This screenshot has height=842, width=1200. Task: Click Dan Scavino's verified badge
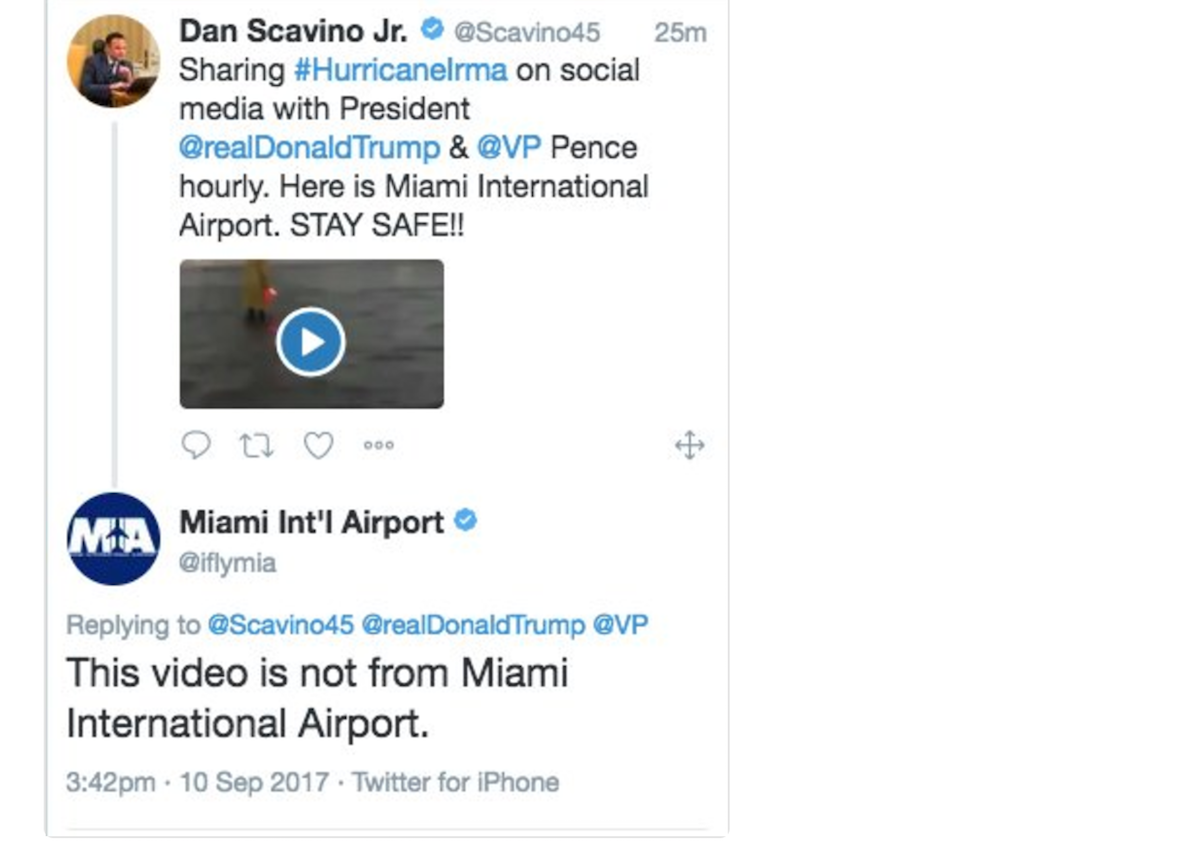click(432, 31)
